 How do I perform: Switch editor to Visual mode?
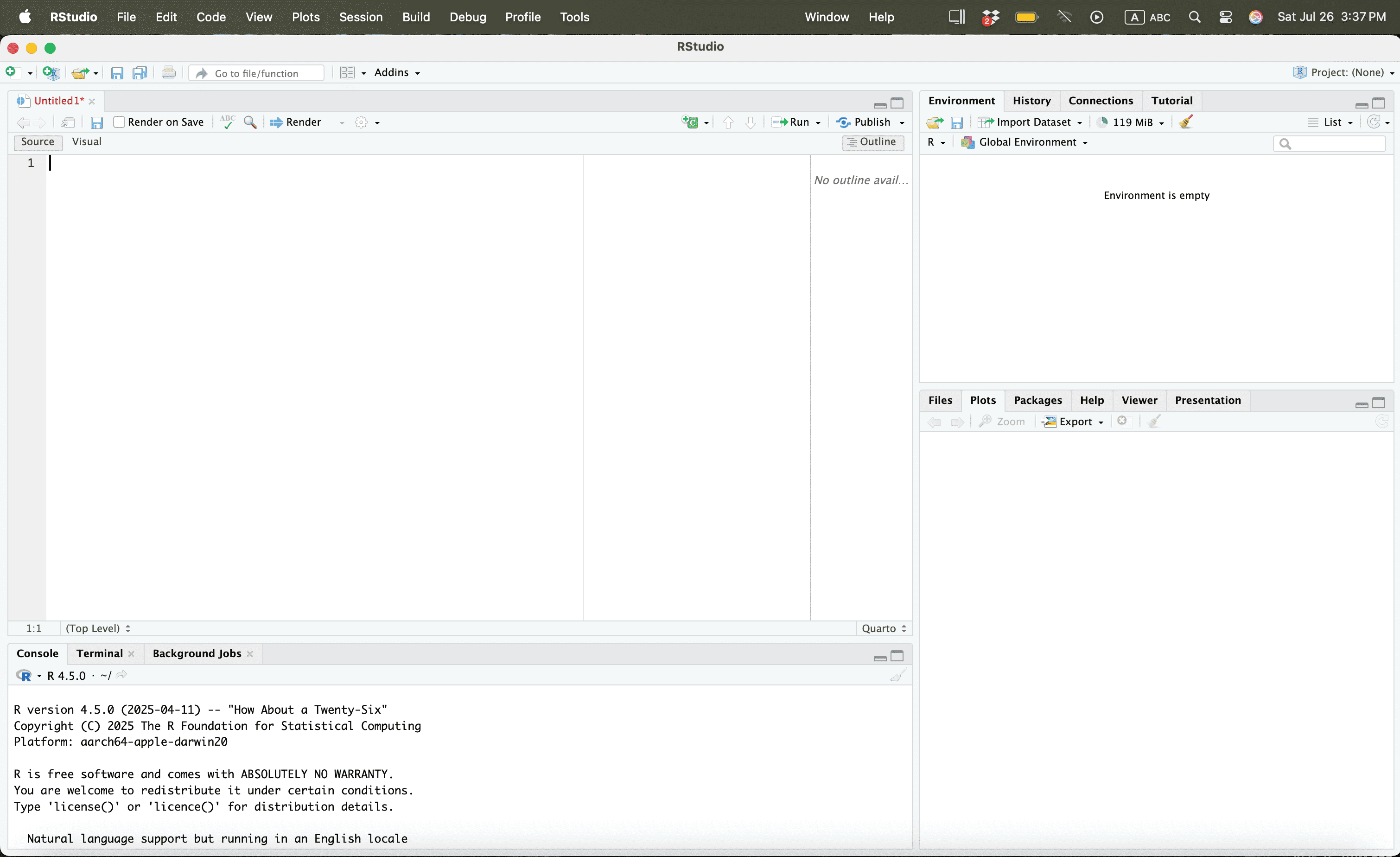(86, 141)
